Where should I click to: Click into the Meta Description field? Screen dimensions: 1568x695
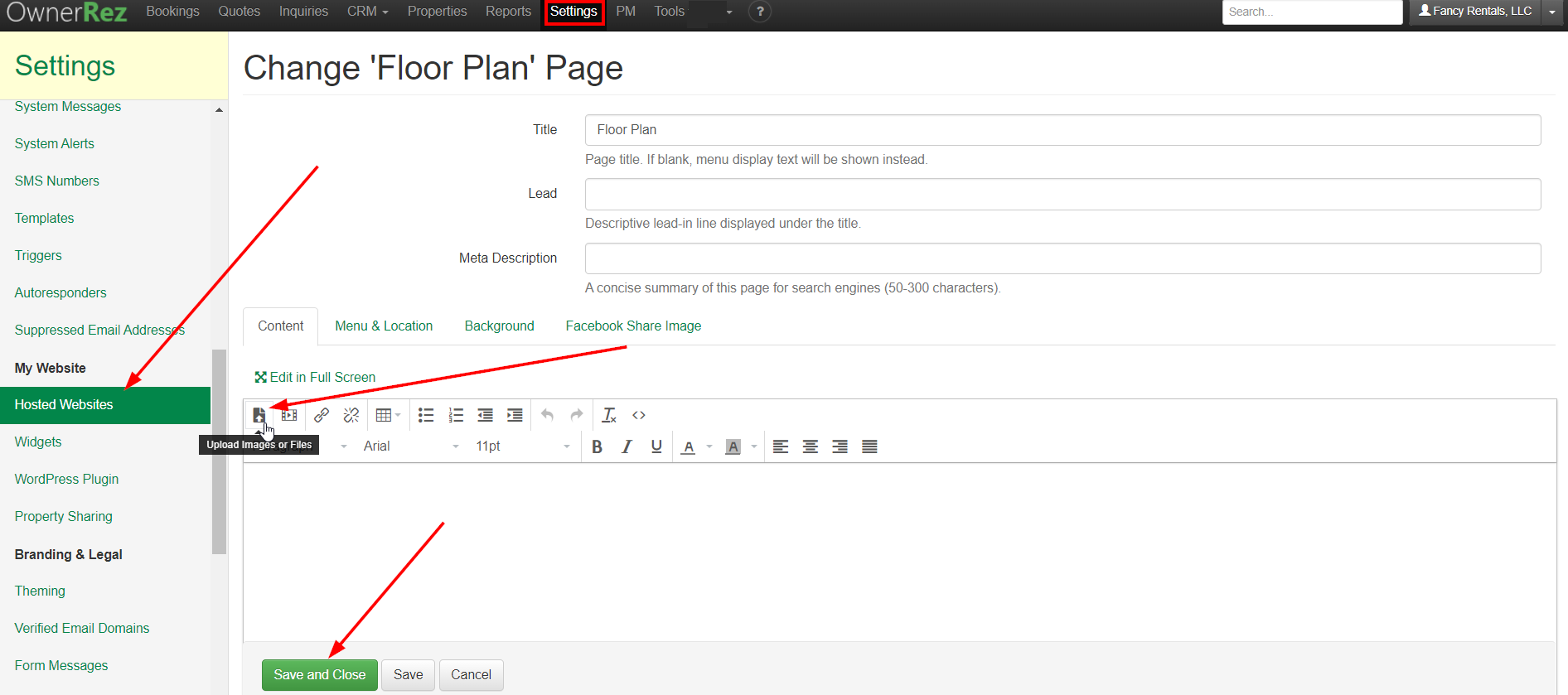click(x=1062, y=258)
